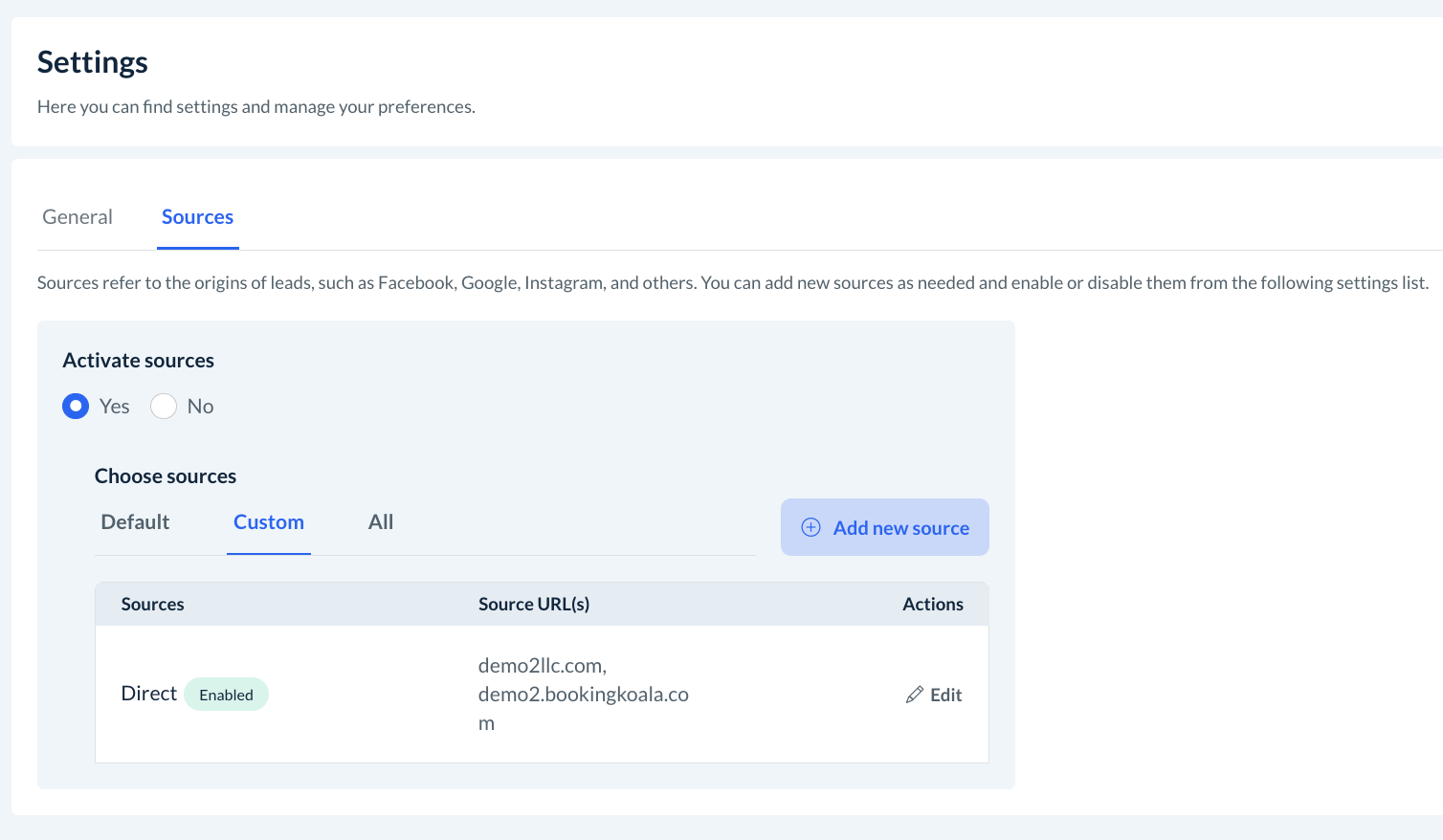Click the Source URL(s) column header
The image size is (1443, 840).
coord(534,605)
